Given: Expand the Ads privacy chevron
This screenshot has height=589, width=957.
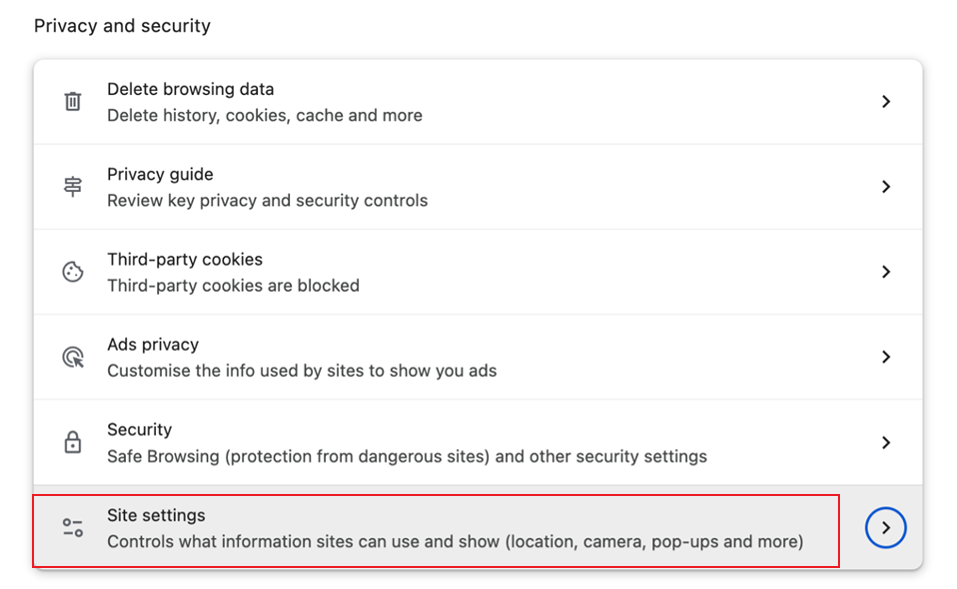Looking at the screenshot, I should tap(886, 355).
